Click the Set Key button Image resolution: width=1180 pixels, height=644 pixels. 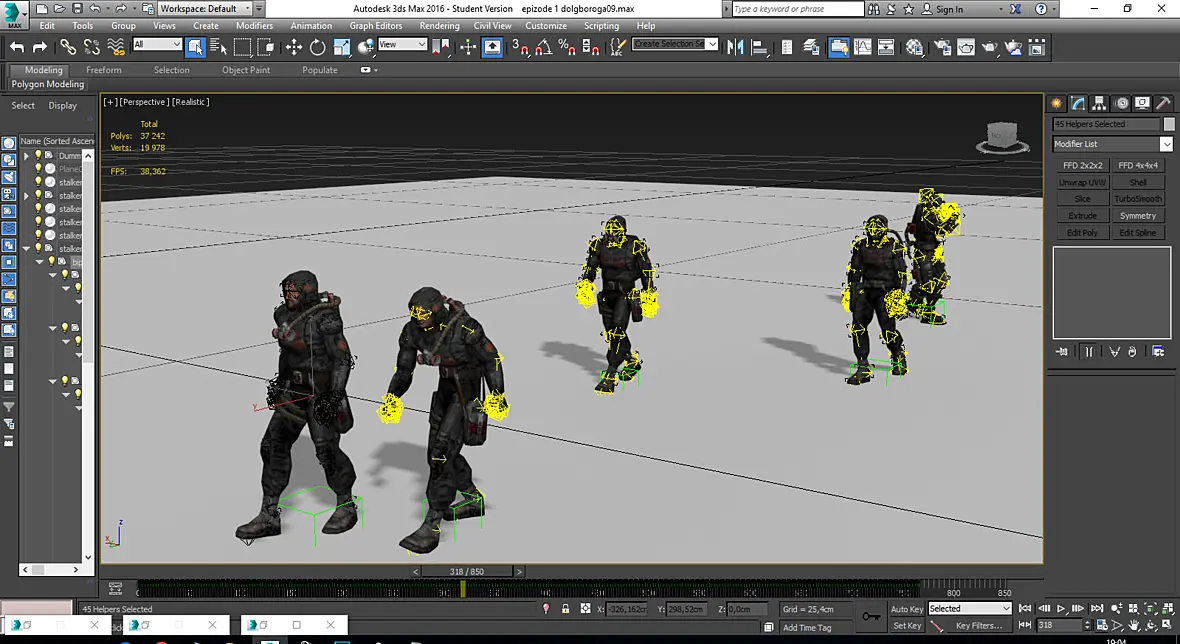[x=906, y=625]
